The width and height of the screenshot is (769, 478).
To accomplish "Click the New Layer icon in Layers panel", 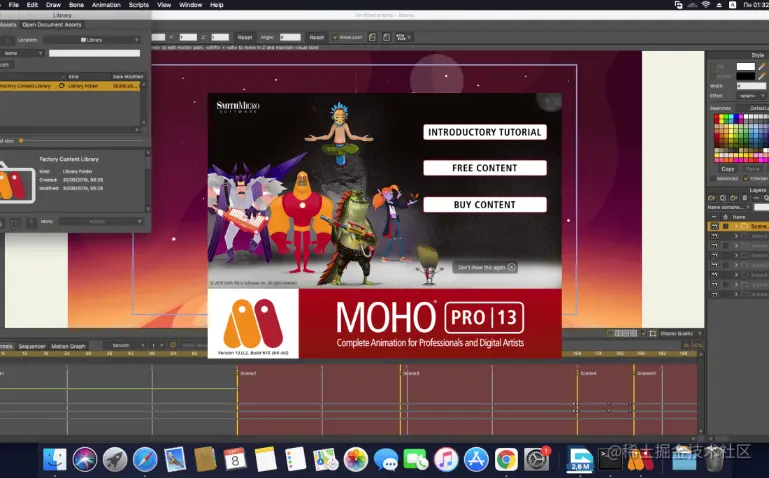I will click(x=712, y=198).
